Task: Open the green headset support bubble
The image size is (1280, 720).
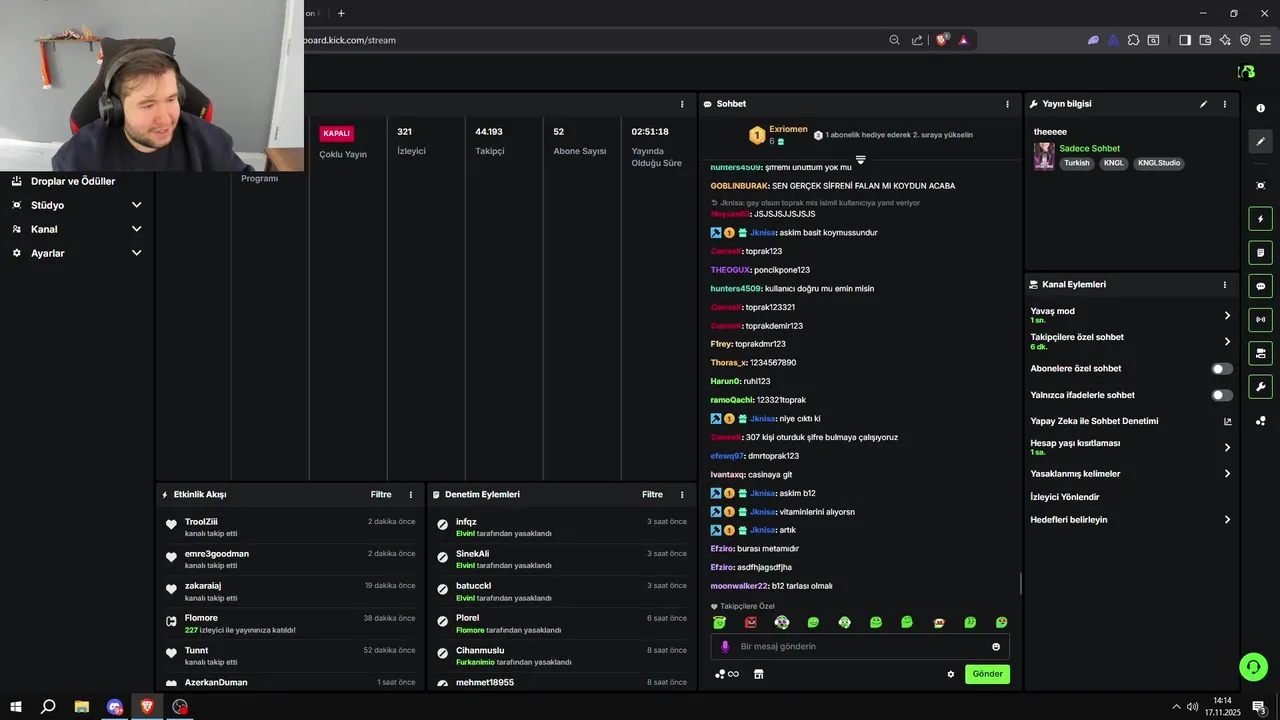Action: 1253,666
